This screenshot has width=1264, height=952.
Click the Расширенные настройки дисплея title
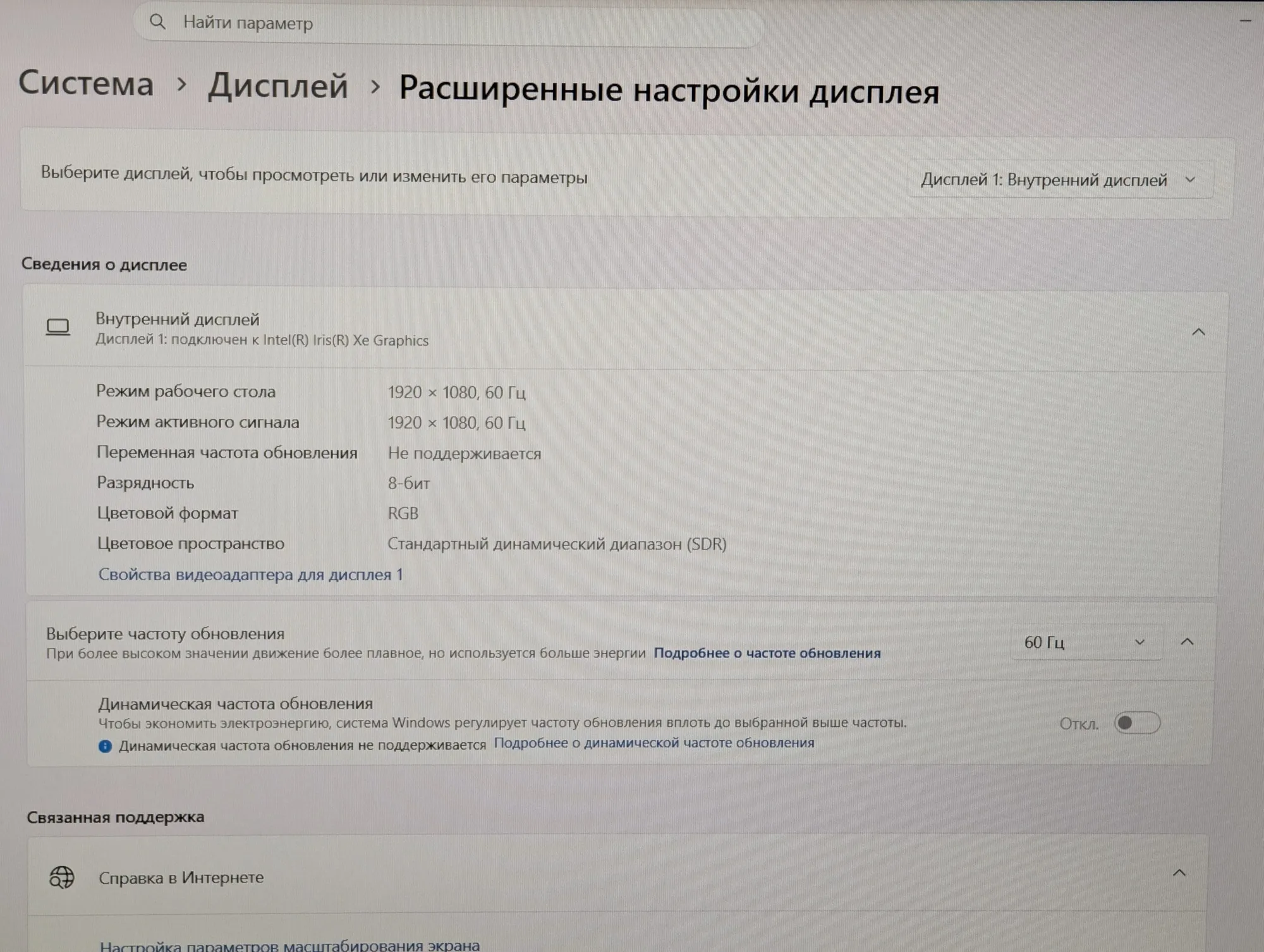click(669, 89)
